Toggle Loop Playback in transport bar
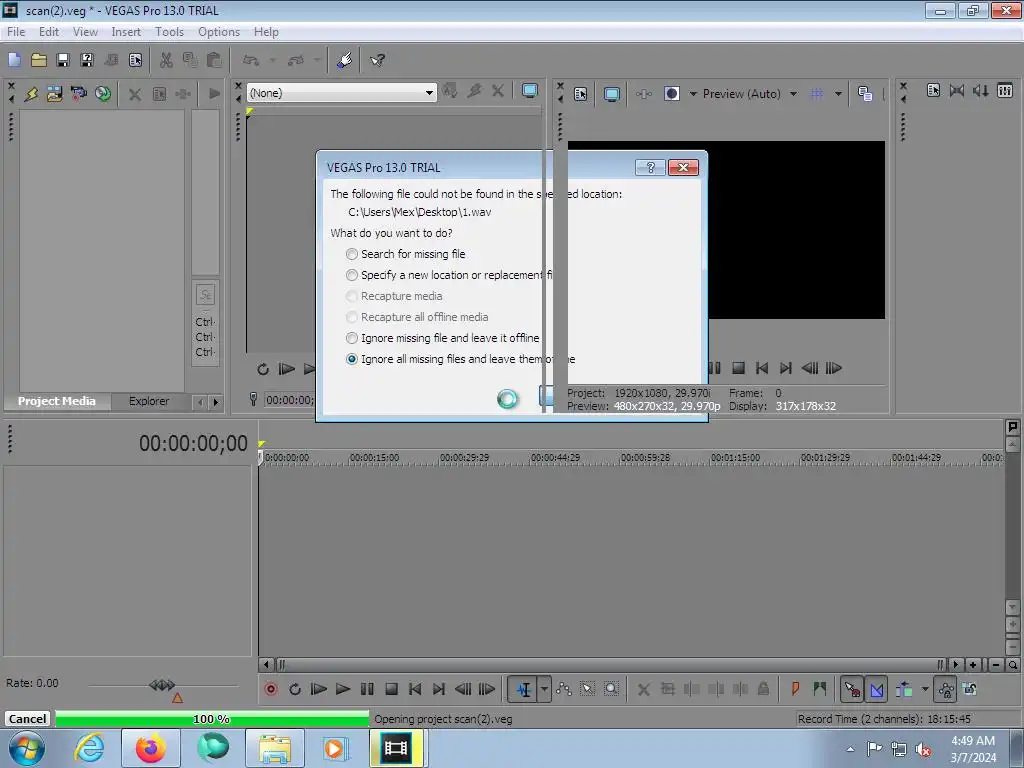 295,689
